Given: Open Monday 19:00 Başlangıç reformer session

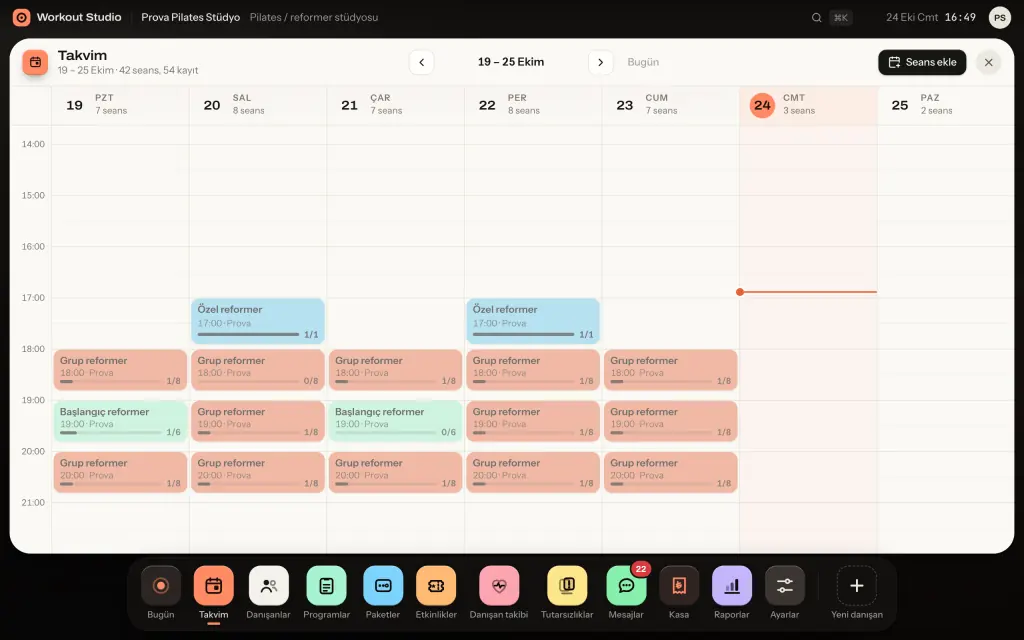Looking at the screenshot, I should tap(120, 421).
